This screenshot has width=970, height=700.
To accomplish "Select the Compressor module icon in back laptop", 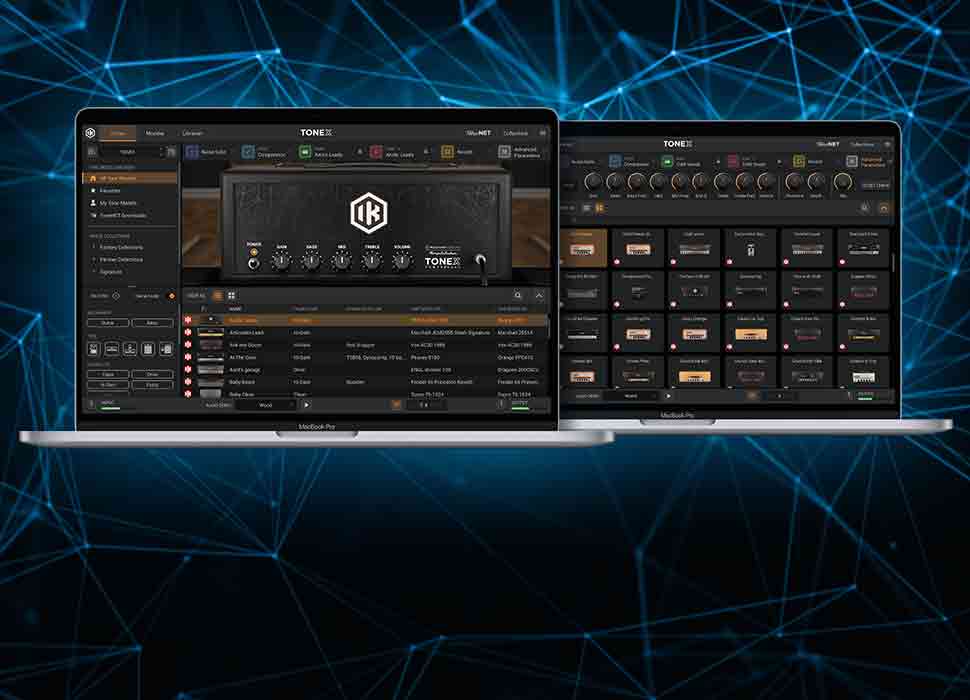I will click(x=614, y=161).
